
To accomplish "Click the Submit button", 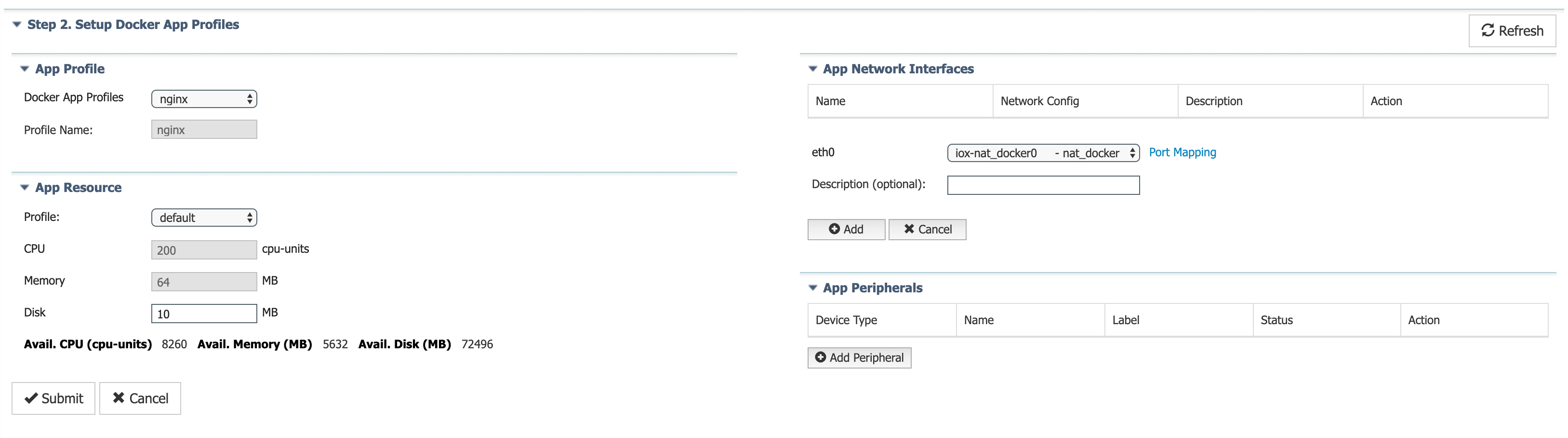I will pyautogui.click(x=53, y=398).
